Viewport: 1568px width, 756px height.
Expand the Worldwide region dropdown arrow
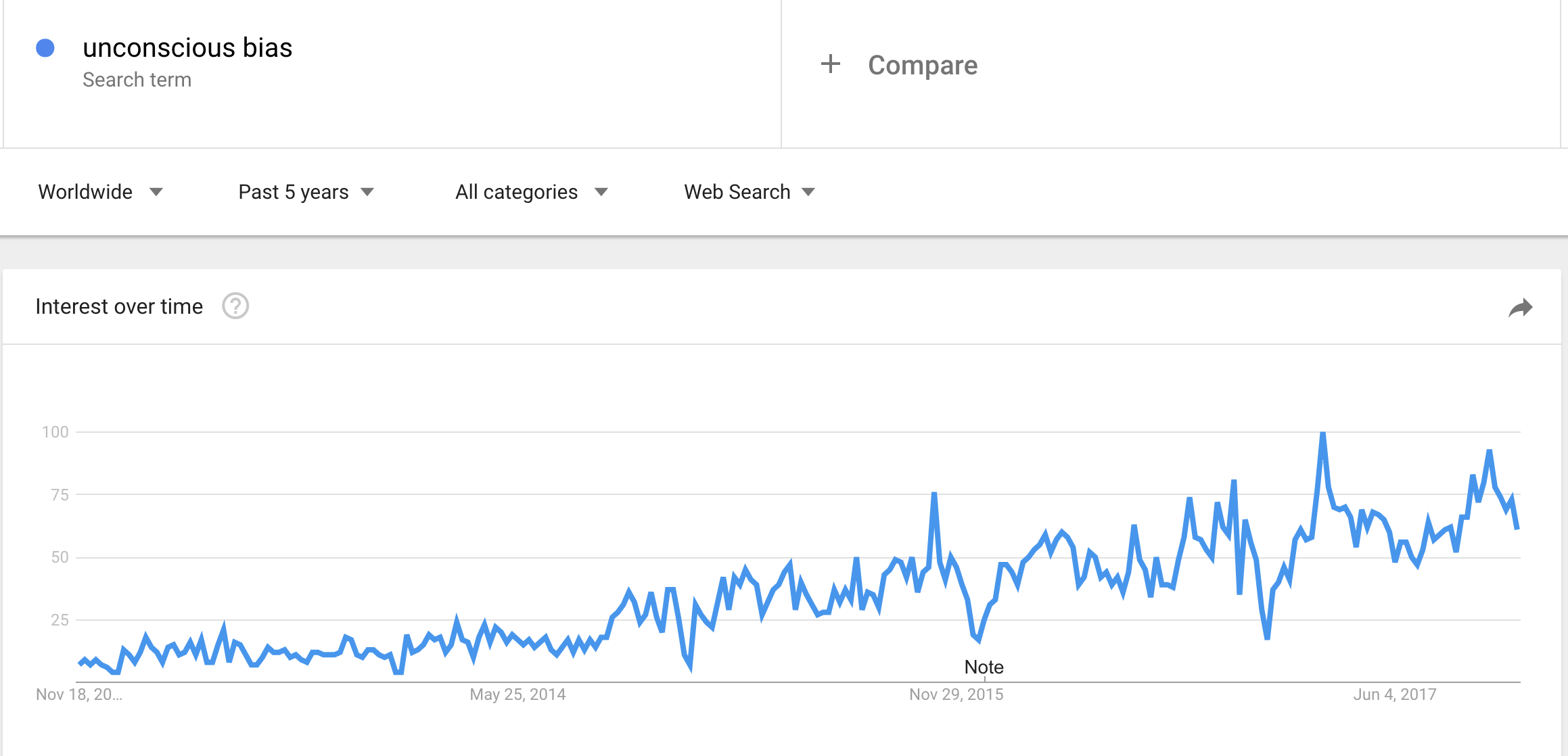click(156, 192)
